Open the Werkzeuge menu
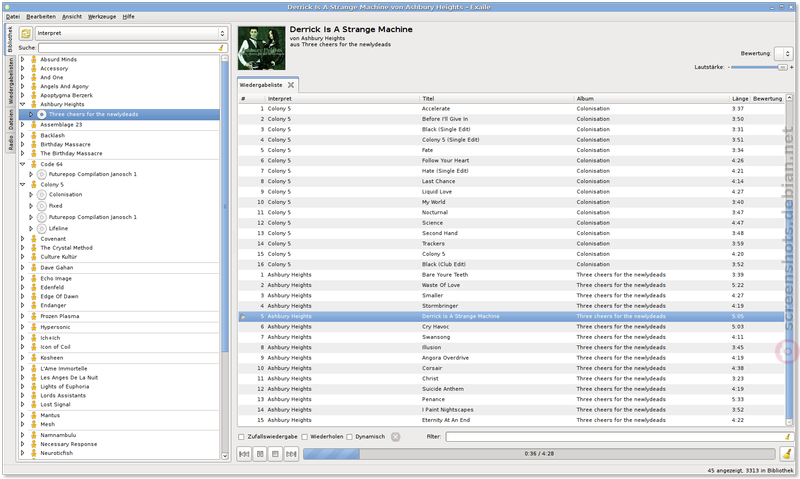 (102, 17)
